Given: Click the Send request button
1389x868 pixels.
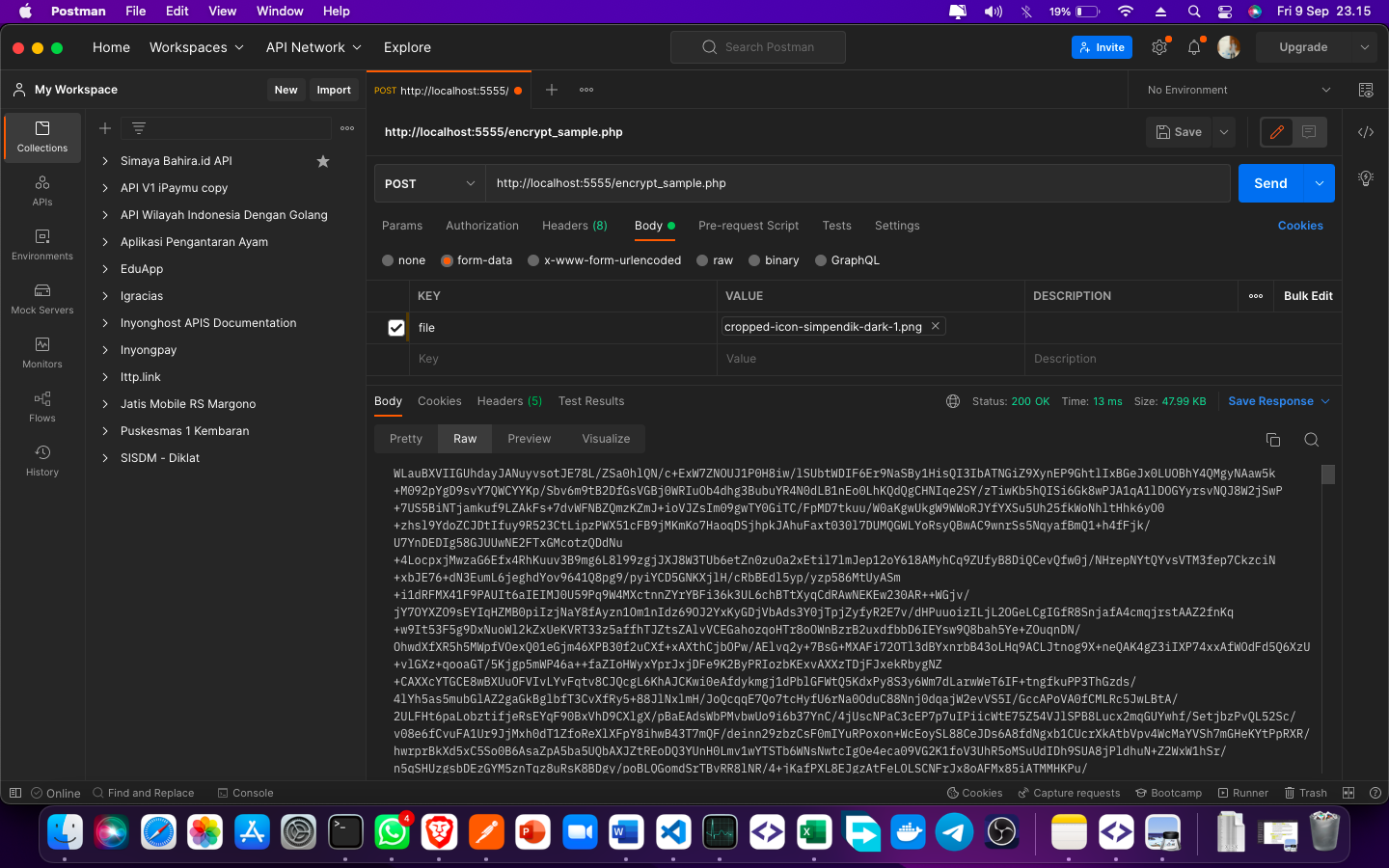Looking at the screenshot, I should click(x=1269, y=183).
